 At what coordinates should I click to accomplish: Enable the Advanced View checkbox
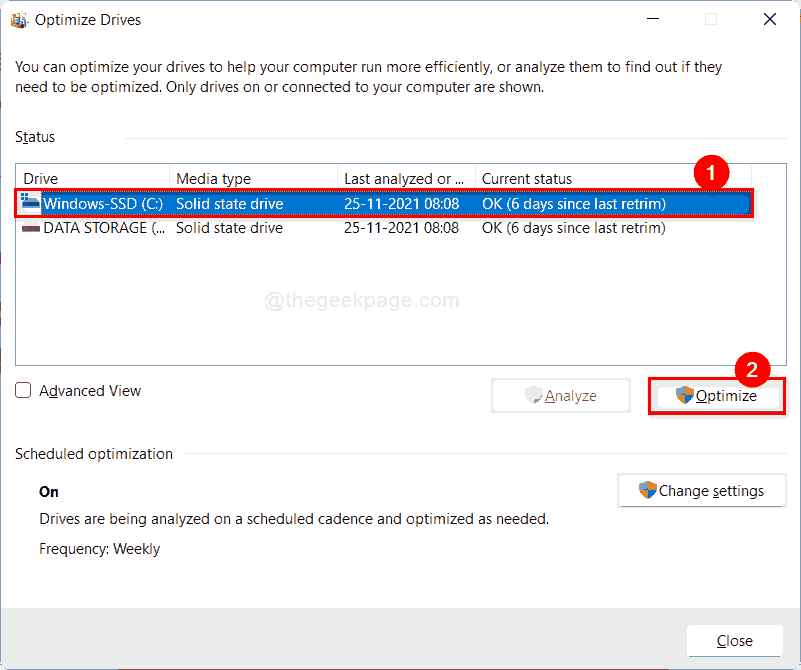23,390
